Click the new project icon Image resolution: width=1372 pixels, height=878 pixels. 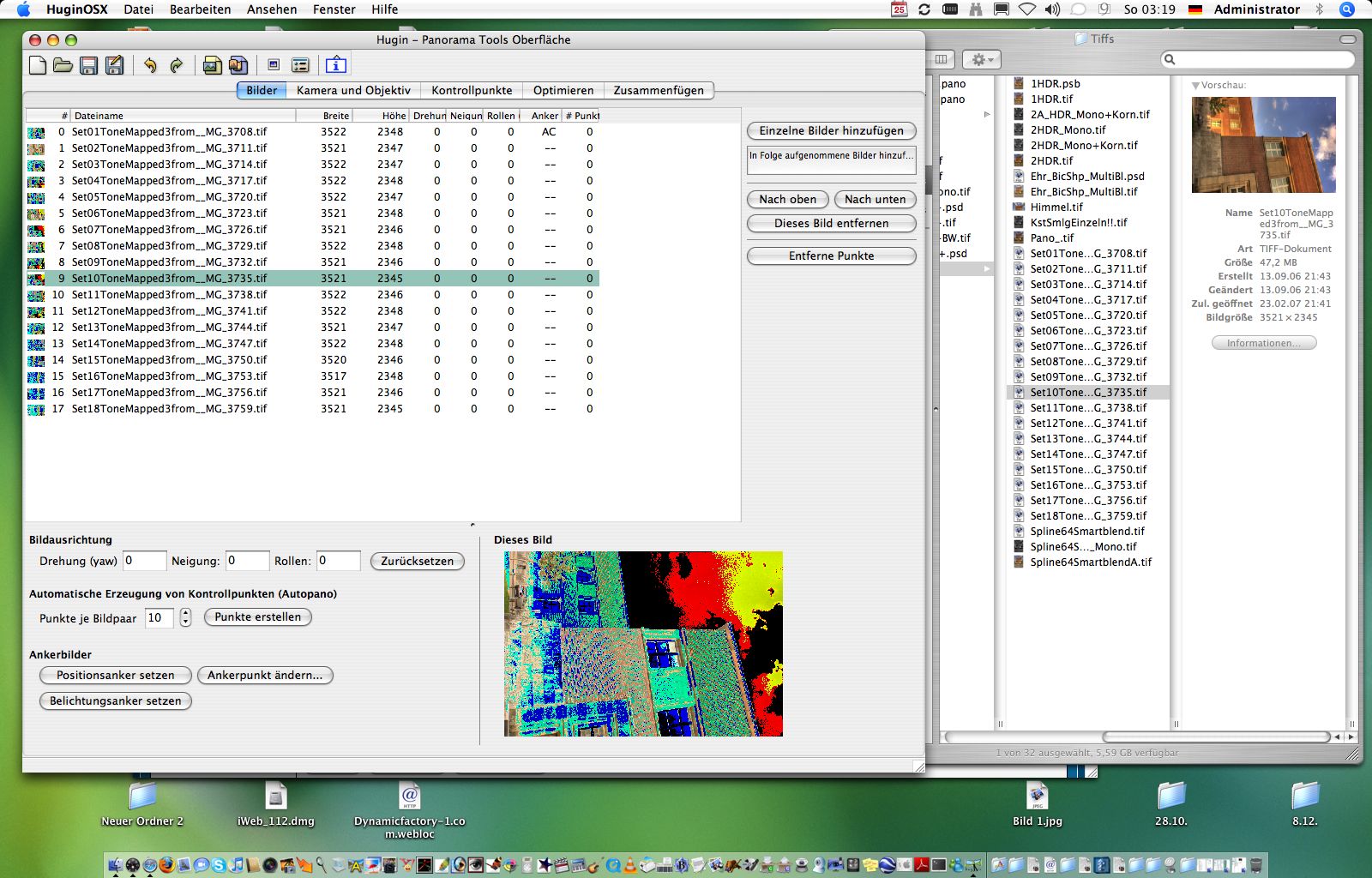pos(38,65)
